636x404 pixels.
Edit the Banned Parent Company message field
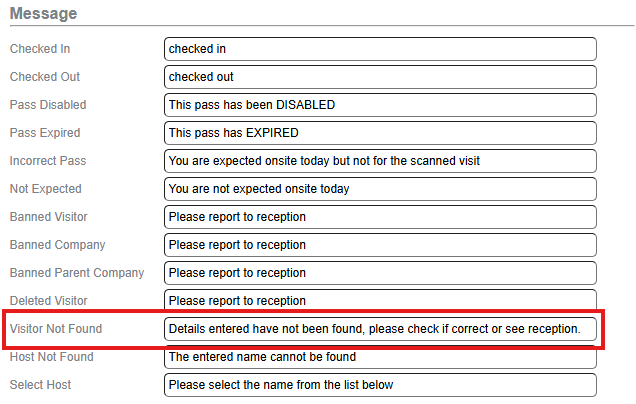pyautogui.click(x=380, y=273)
